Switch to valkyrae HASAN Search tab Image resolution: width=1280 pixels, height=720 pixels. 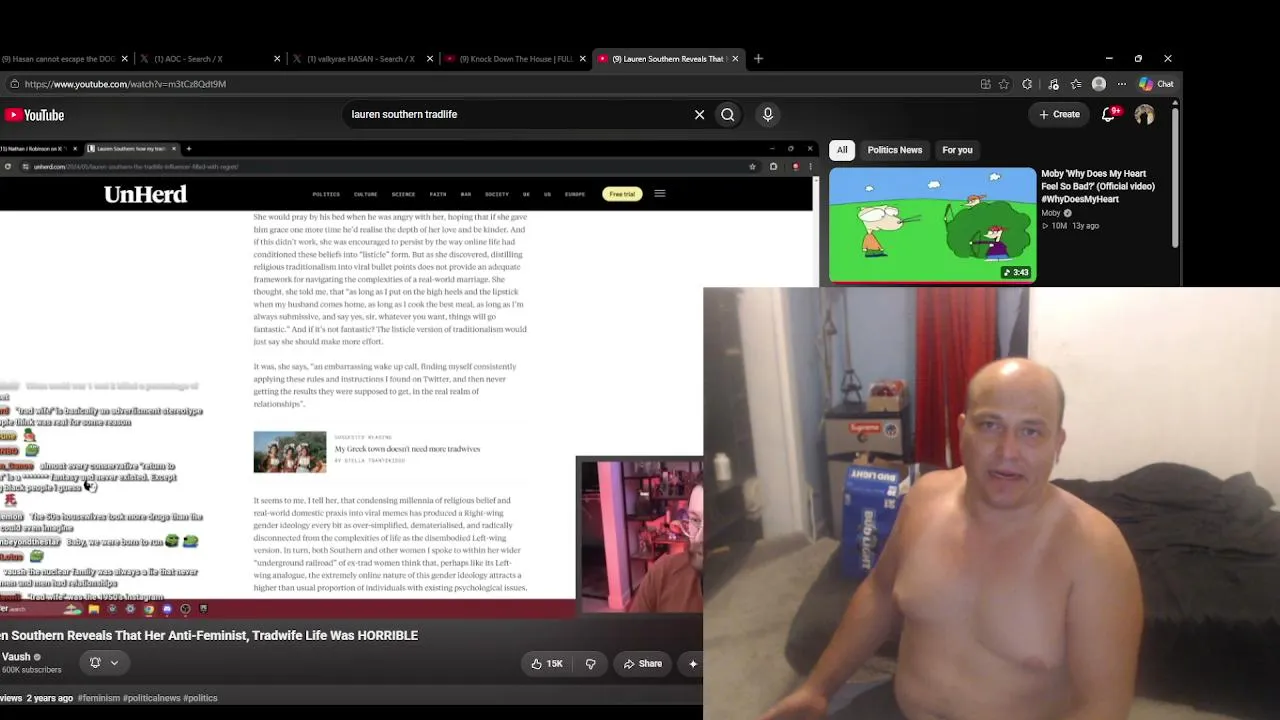363,59
